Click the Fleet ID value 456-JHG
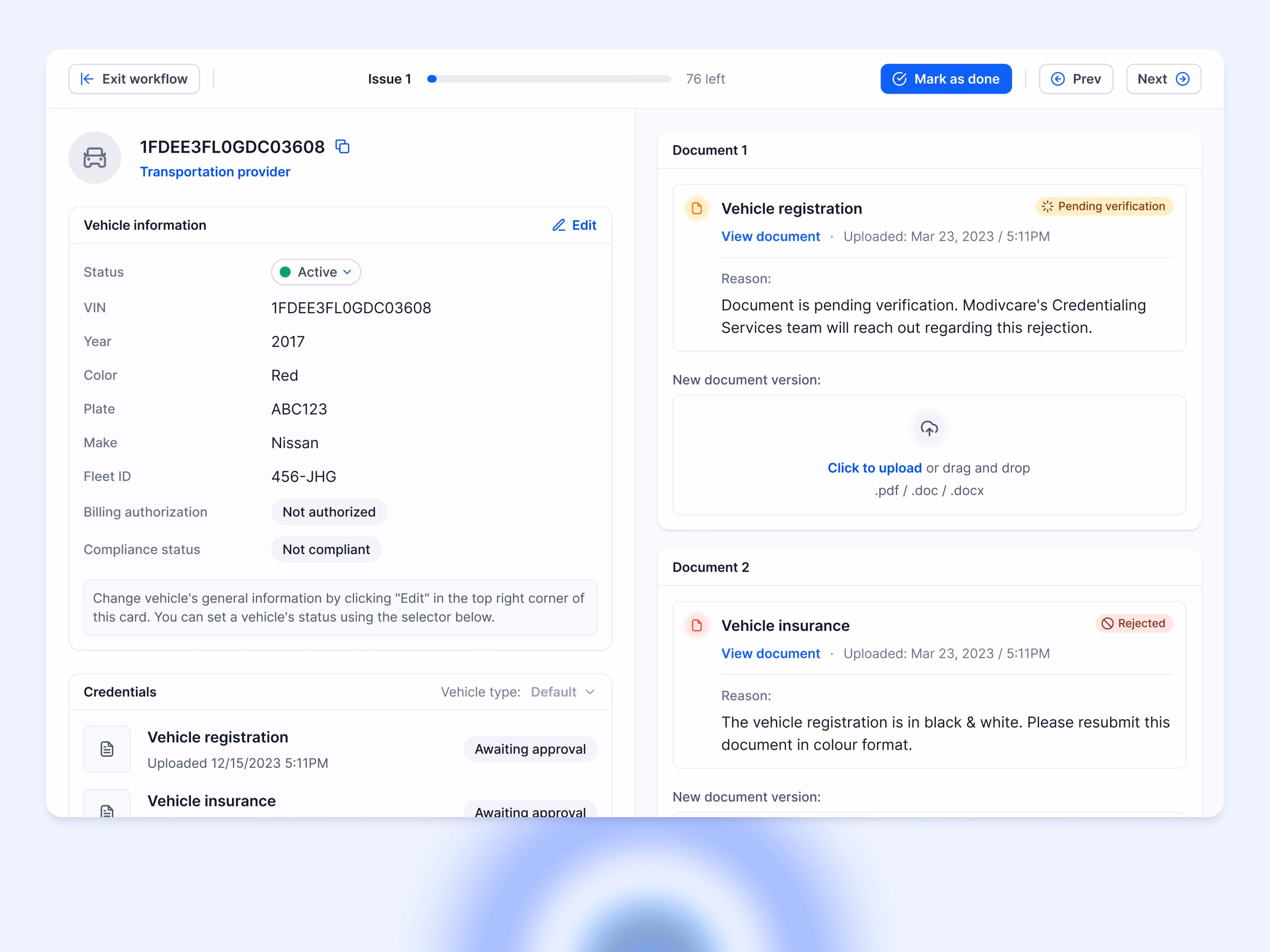 304,477
